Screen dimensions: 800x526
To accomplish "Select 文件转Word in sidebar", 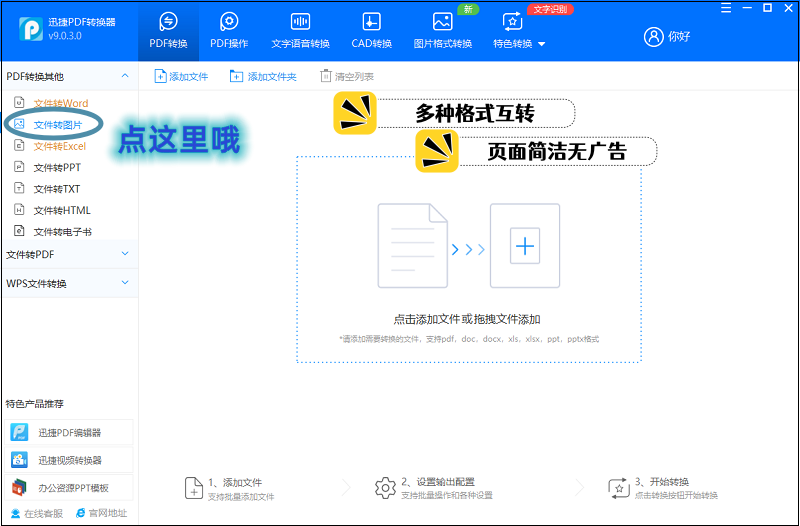I will point(61,104).
